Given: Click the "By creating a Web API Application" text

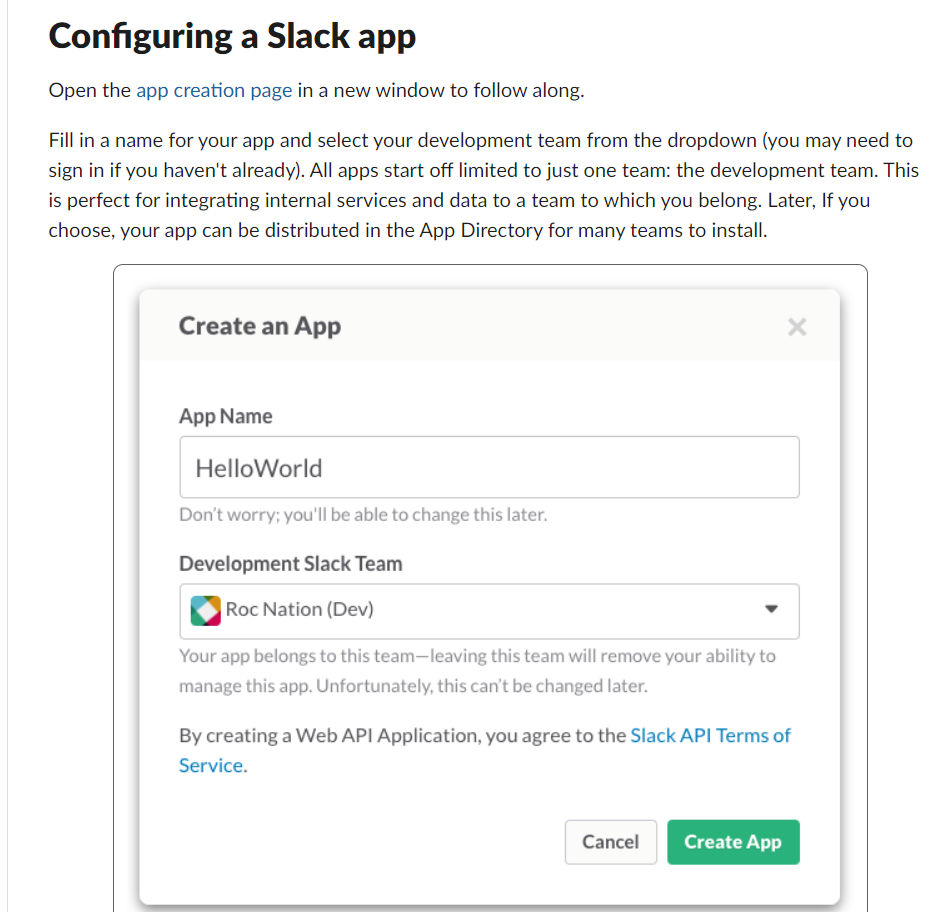Looking at the screenshot, I should tap(403, 735).
